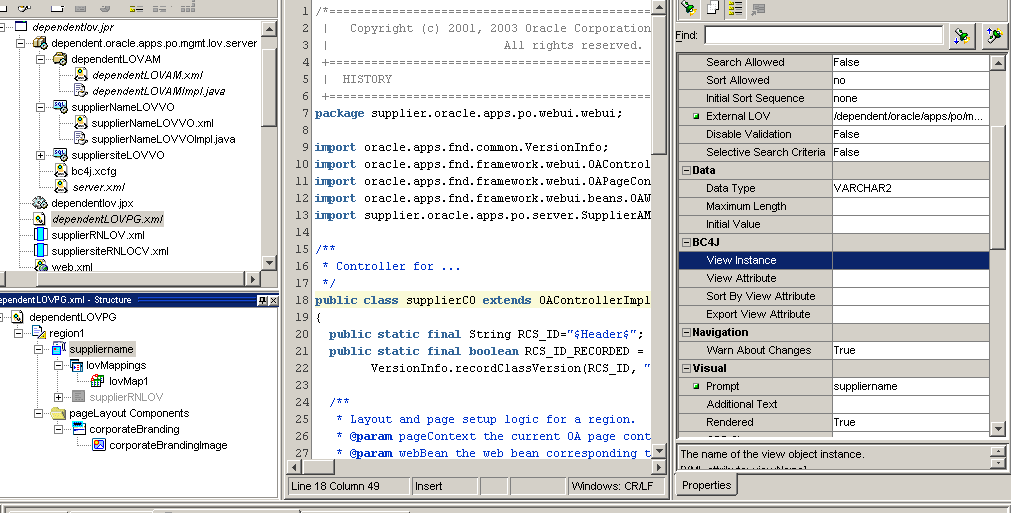This screenshot has height=513, width=1011.
Task: Click the union/copy pages icon in Properties toolbar
Action: (x=712, y=8)
